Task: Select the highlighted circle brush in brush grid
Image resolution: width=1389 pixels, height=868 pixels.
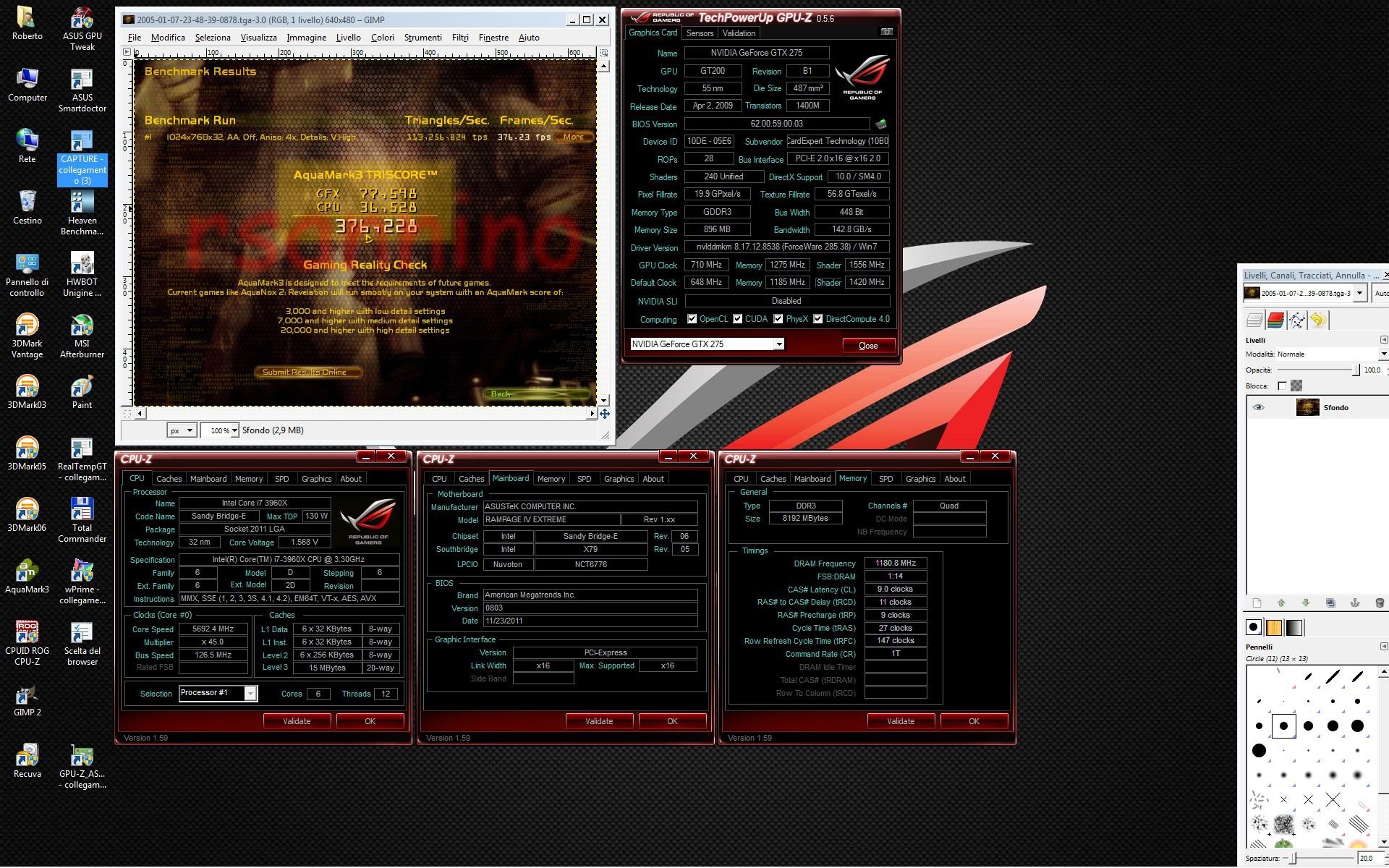Action: click(x=1283, y=726)
